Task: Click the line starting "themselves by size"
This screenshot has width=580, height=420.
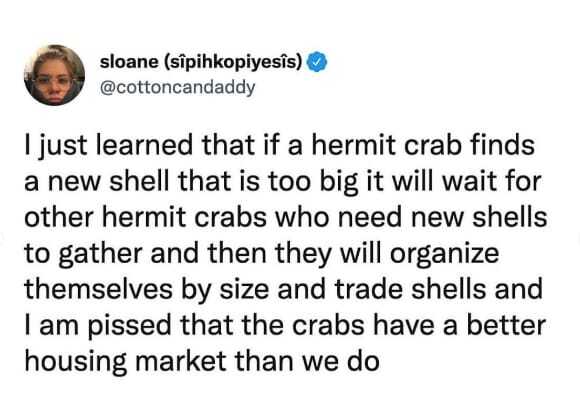Action: coord(284,290)
